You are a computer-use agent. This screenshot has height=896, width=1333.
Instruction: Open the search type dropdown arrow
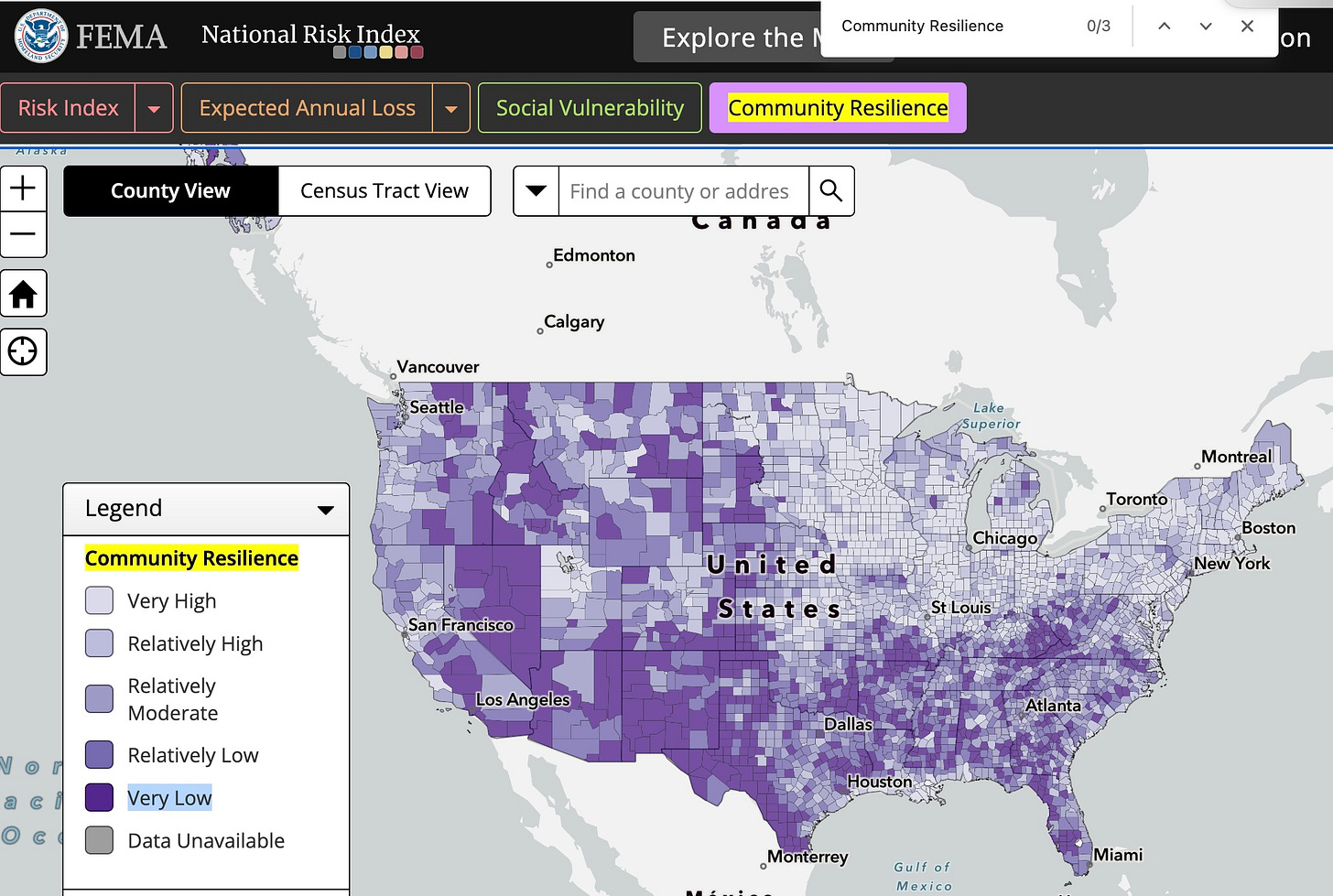coord(536,190)
